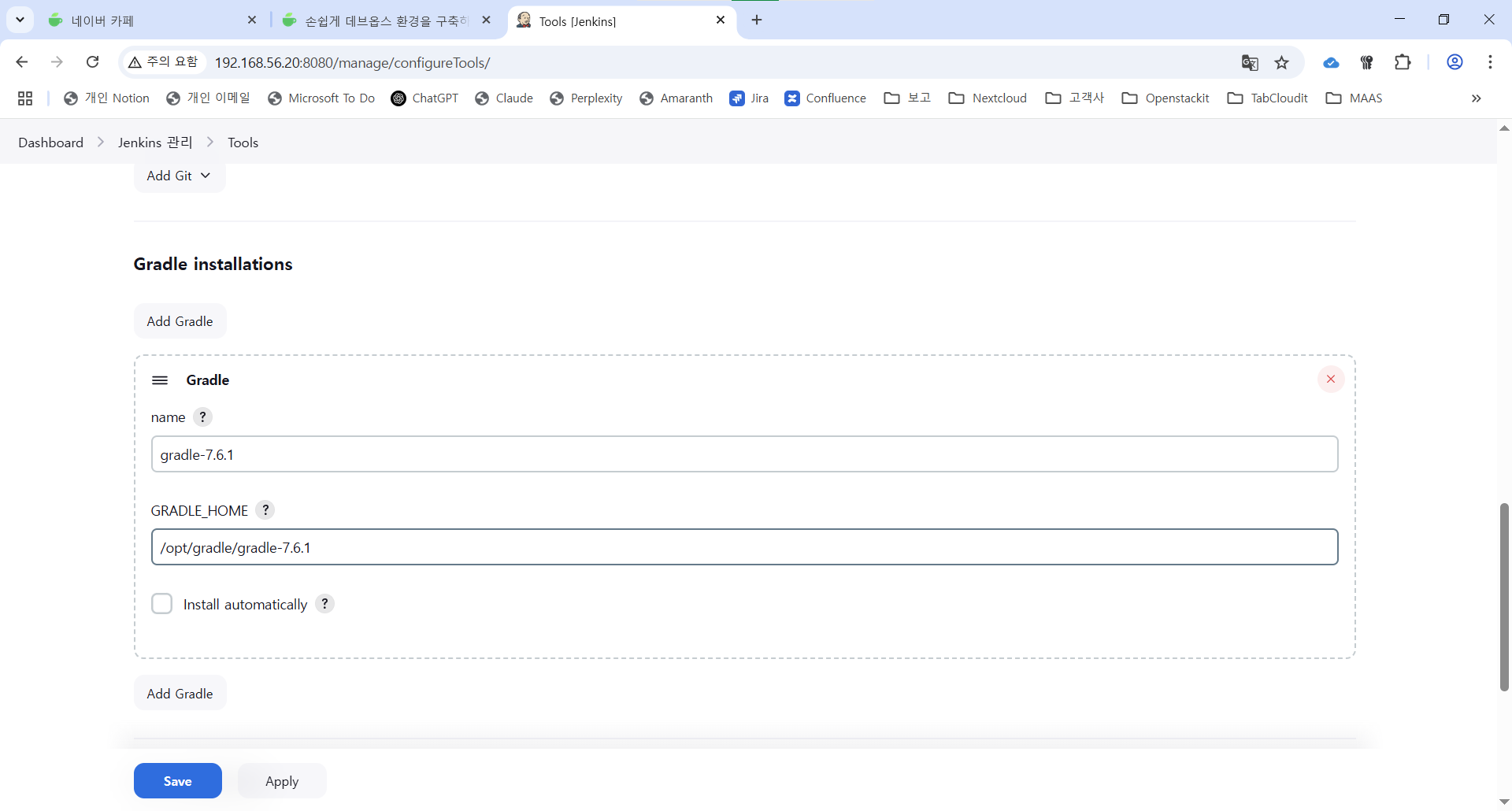This screenshot has width=1512, height=811.
Task: Click the browser back arrow
Action: click(x=22, y=62)
